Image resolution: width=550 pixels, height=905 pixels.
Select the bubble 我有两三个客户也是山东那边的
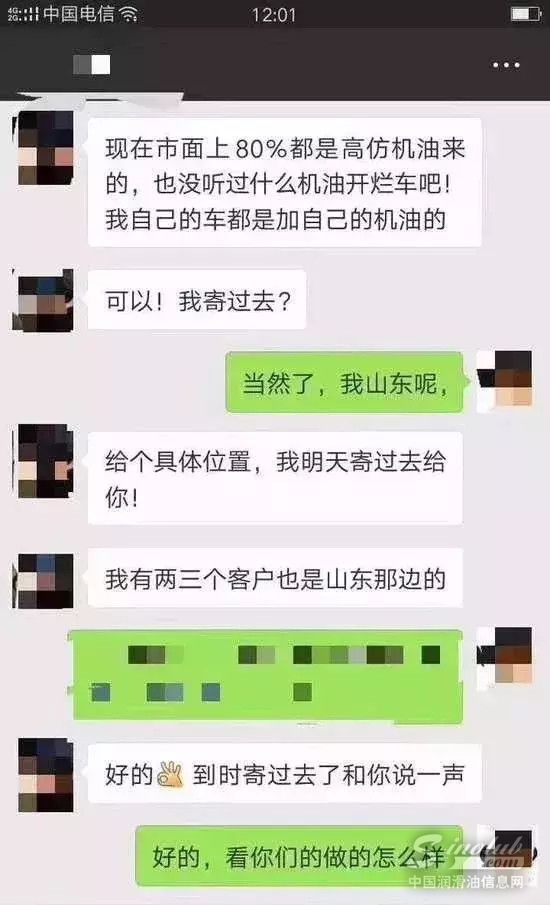click(x=275, y=578)
